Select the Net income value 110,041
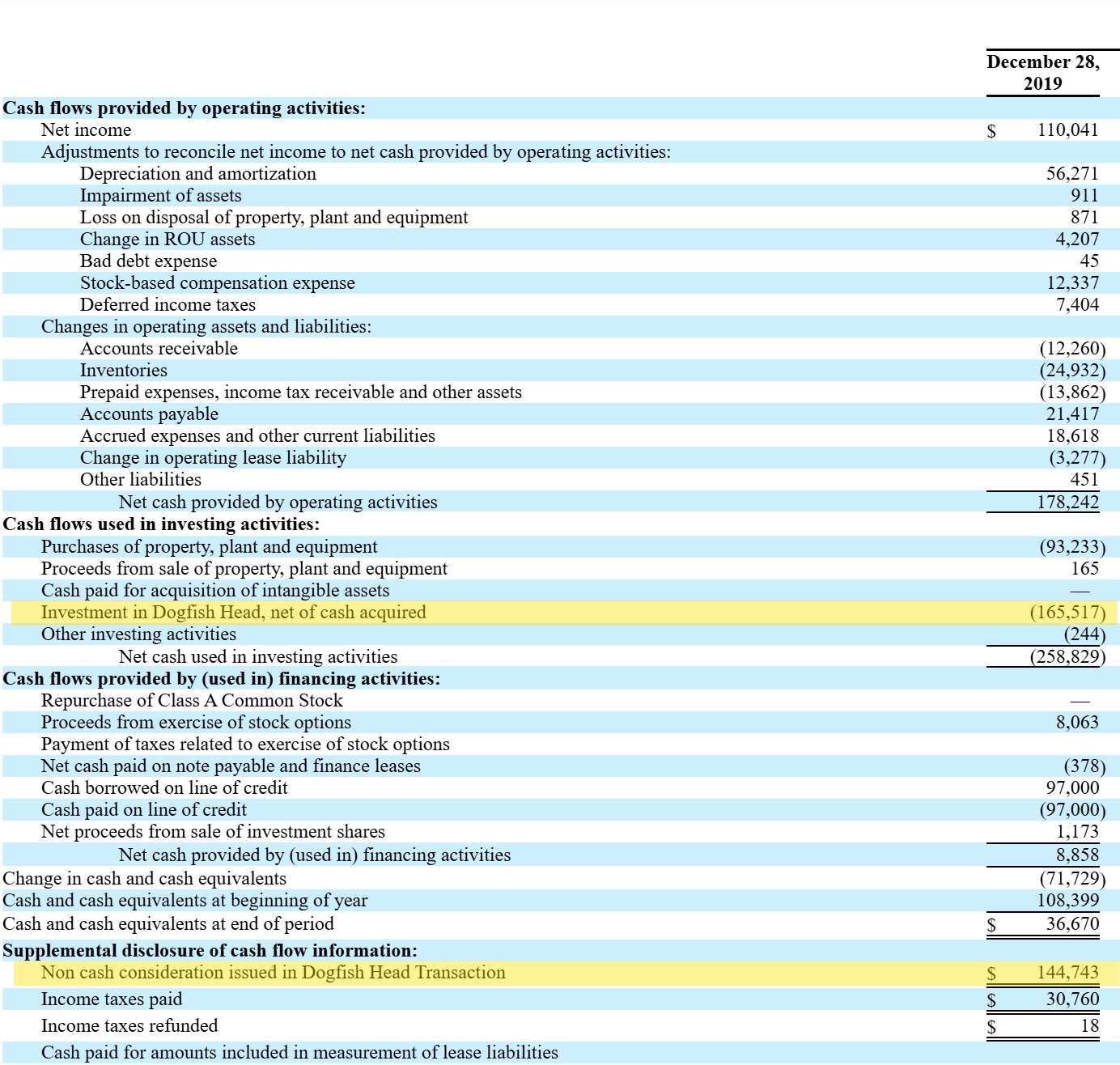The width and height of the screenshot is (1120, 1065). pos(1068,130)
